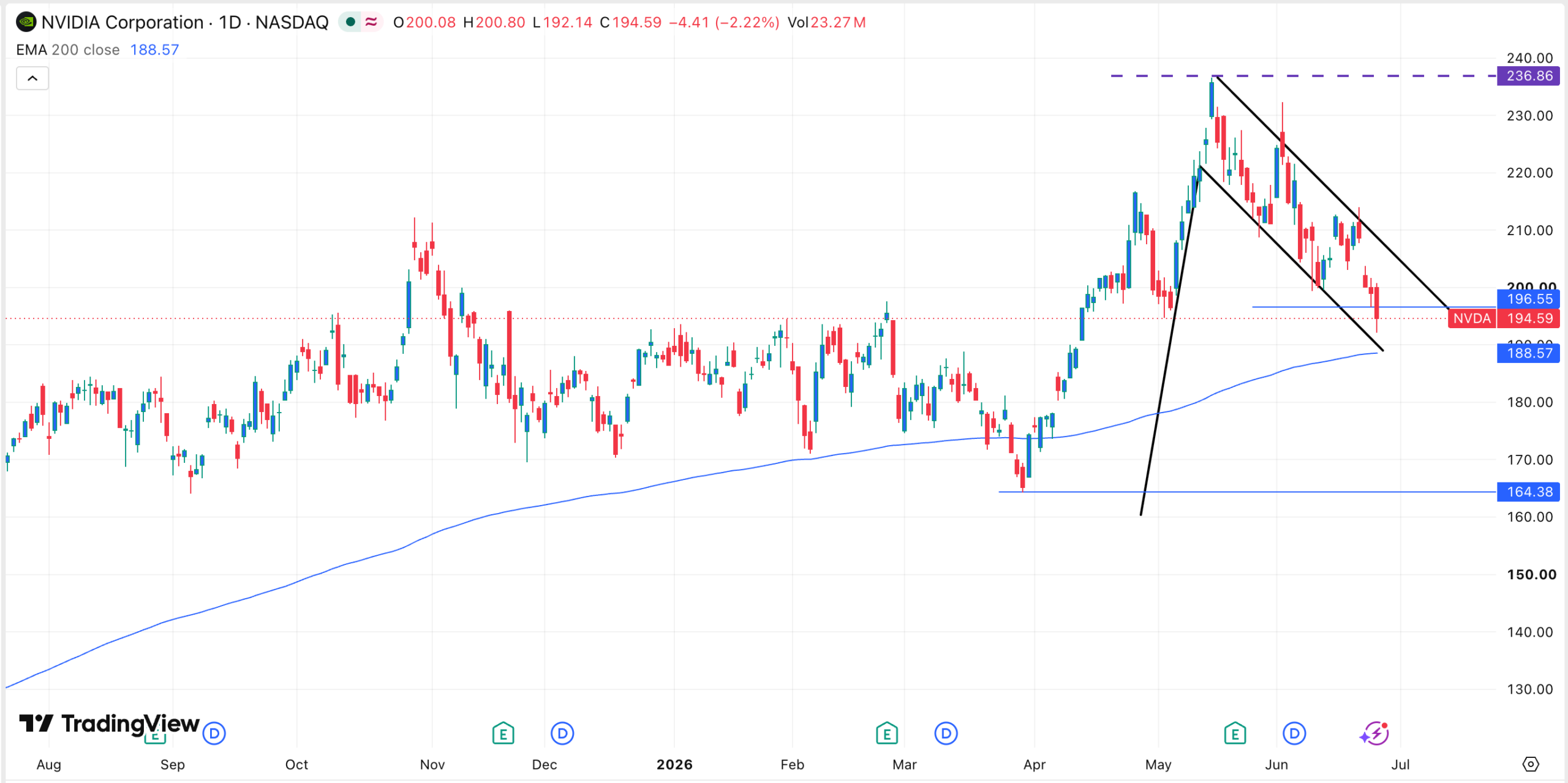Click the Vol 23.27 M volume readout
Screen dimensions: 1568x783
click(x=826, y=23)
